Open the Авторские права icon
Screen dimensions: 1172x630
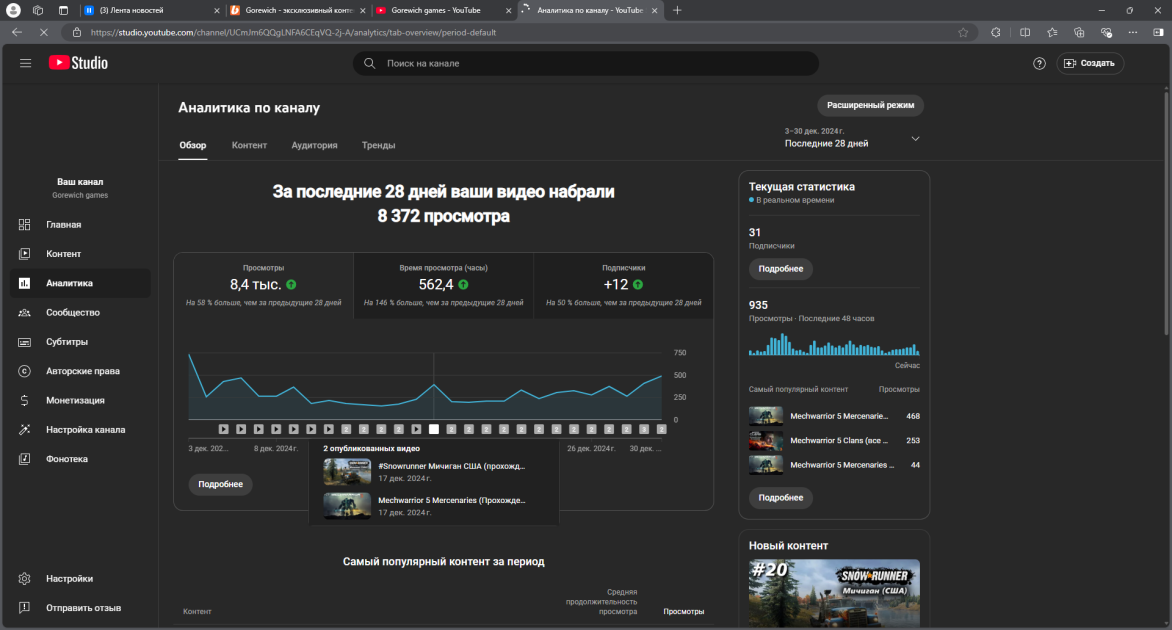point(25,371)
